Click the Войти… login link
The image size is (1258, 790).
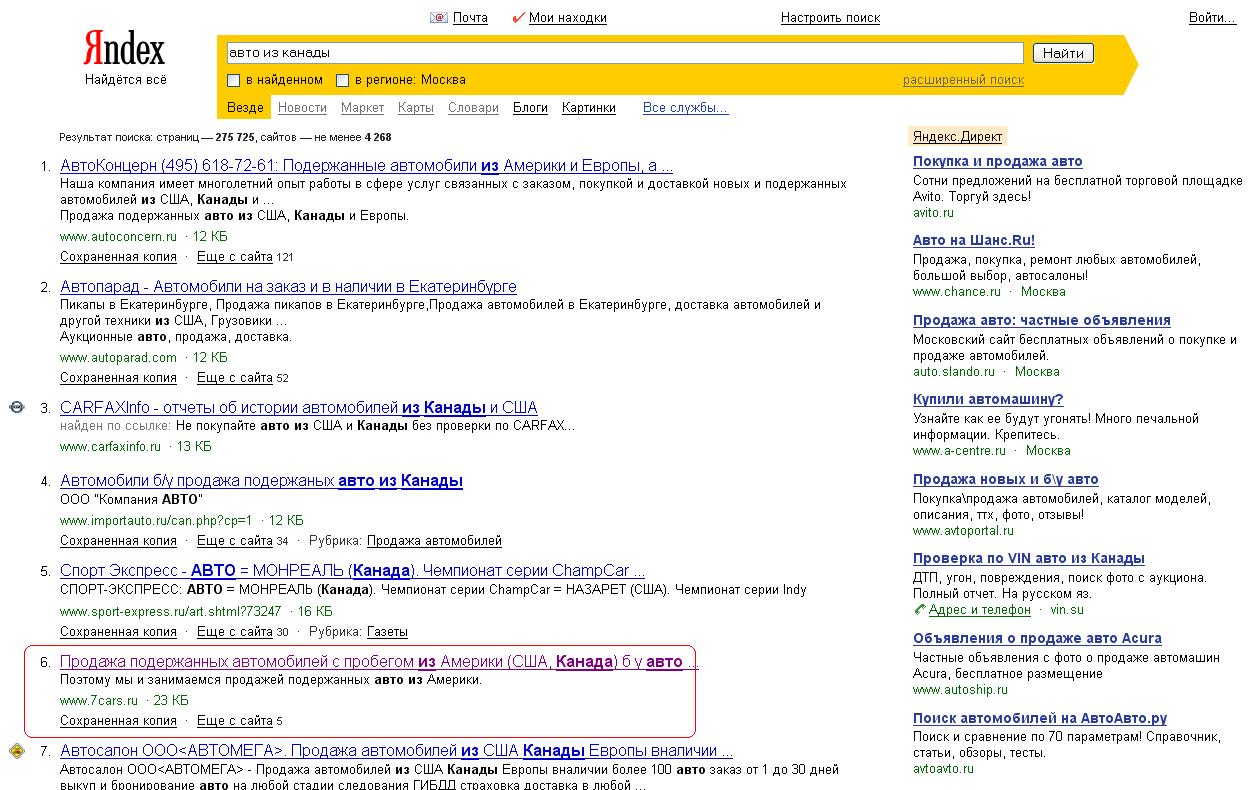coord(1212,18)
